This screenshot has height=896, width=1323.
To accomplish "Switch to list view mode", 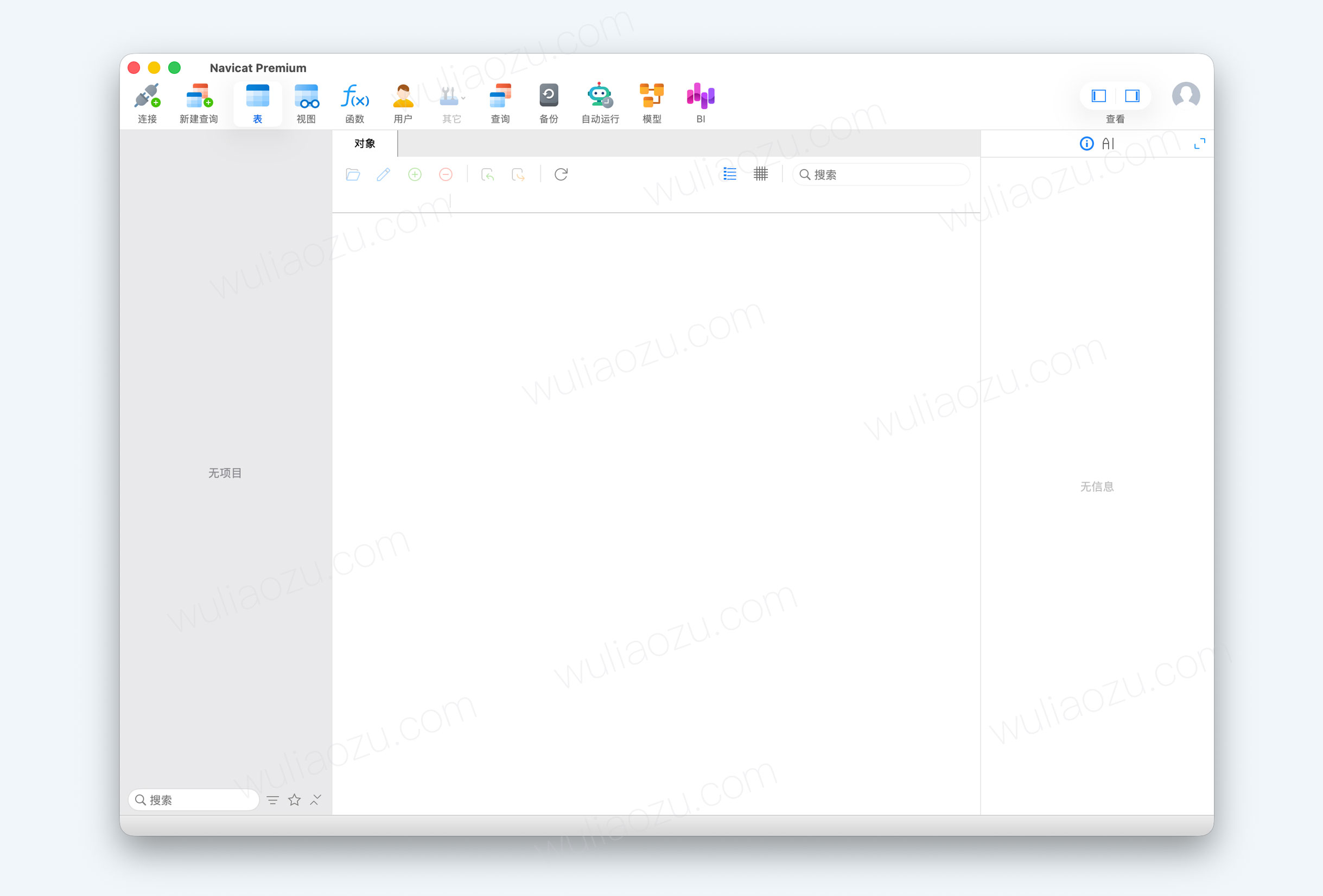I will pos(730,174).
